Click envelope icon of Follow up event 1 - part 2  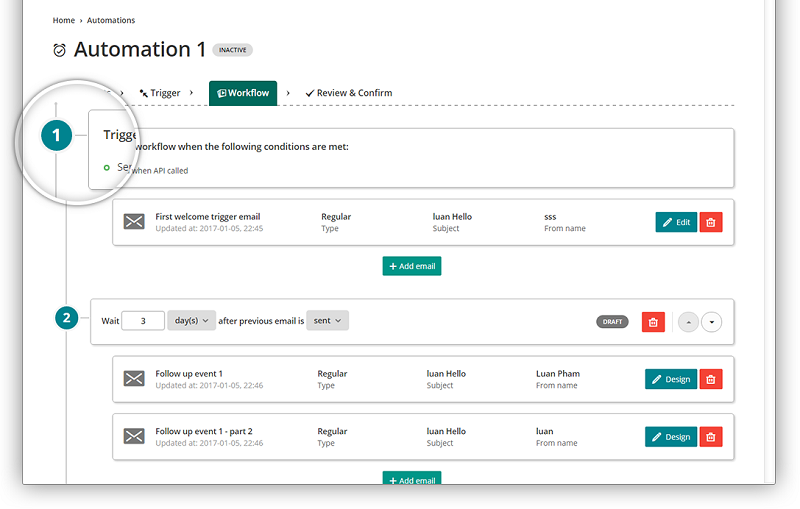[134, 436]
